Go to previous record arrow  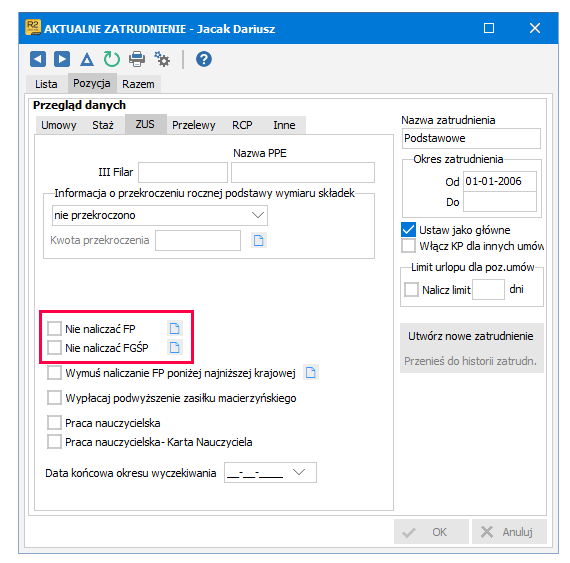[38, 59]
